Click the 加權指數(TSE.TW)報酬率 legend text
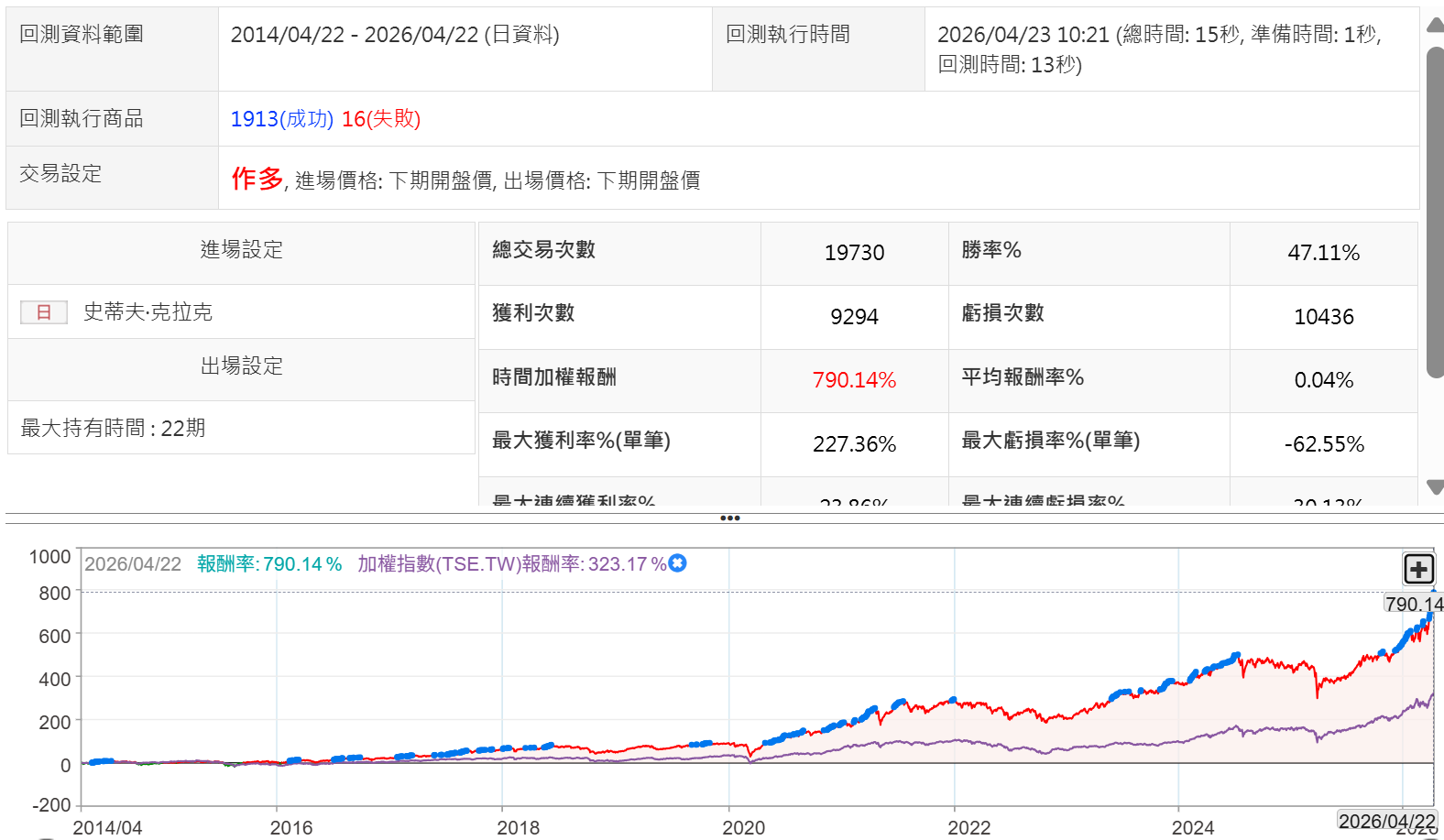Screen dimensions: 1444x840 (511, 564)
